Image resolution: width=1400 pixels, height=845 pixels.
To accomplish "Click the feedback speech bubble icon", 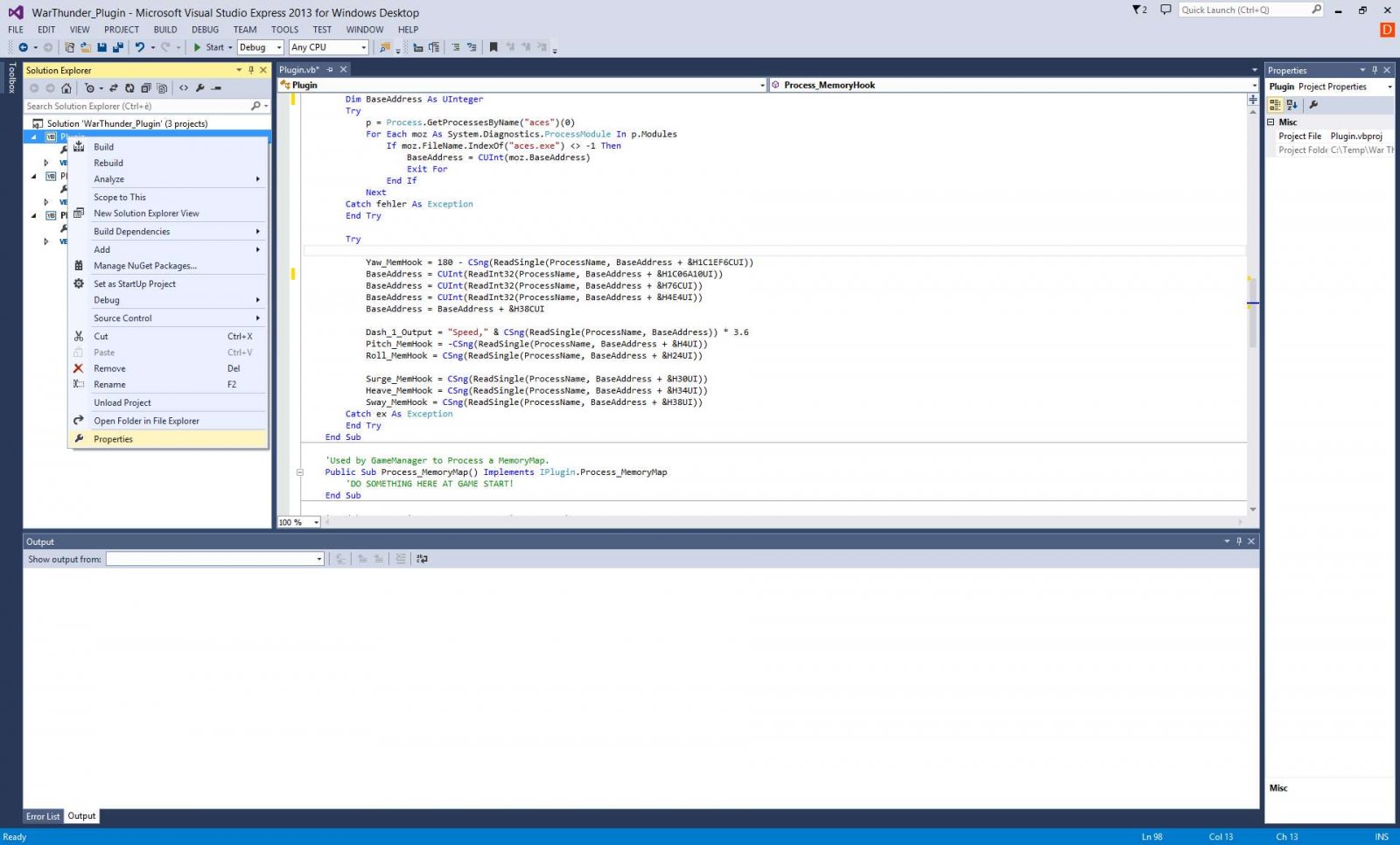I will coord(1165,10).
